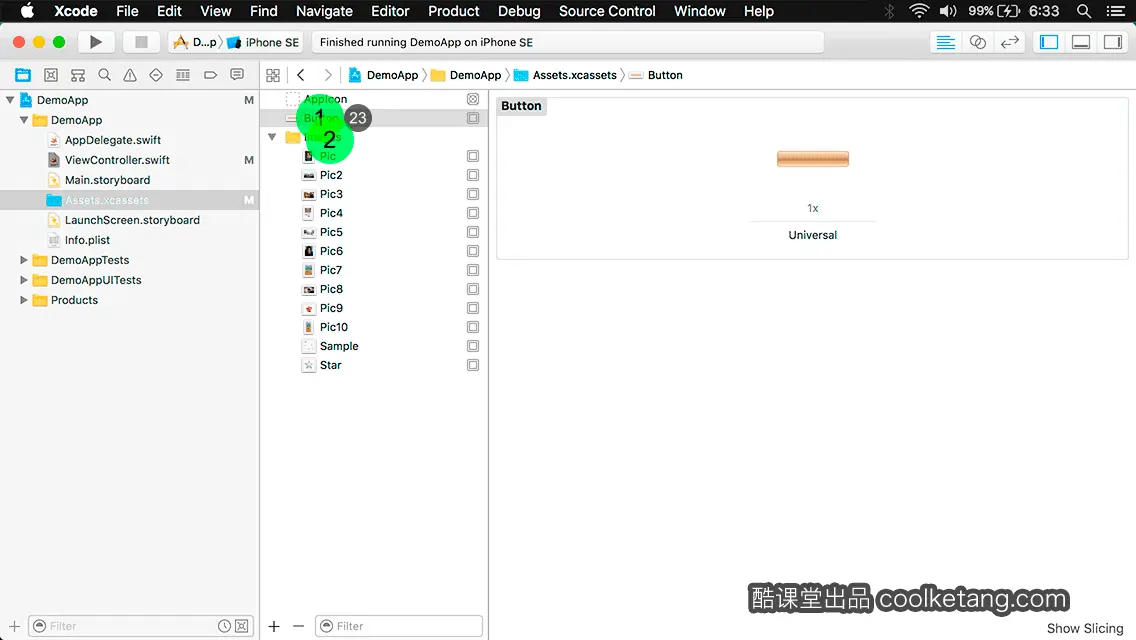Add new file in project navigator
The image size is (1136, 640).
click(14, 626)
